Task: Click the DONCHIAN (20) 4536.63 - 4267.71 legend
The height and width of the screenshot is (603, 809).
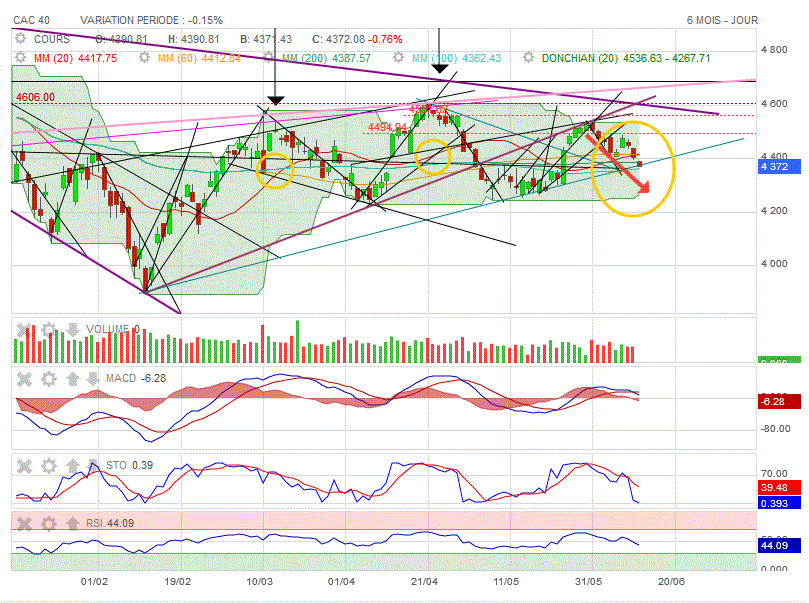Action: coord(626,58)
